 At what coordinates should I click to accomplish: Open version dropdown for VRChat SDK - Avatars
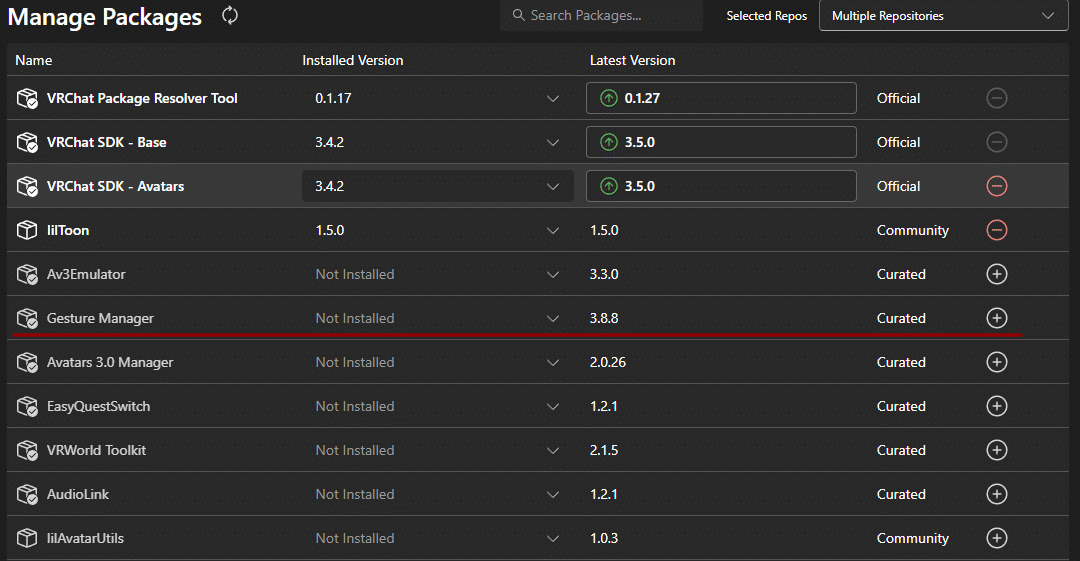click(x=552, y=187)
